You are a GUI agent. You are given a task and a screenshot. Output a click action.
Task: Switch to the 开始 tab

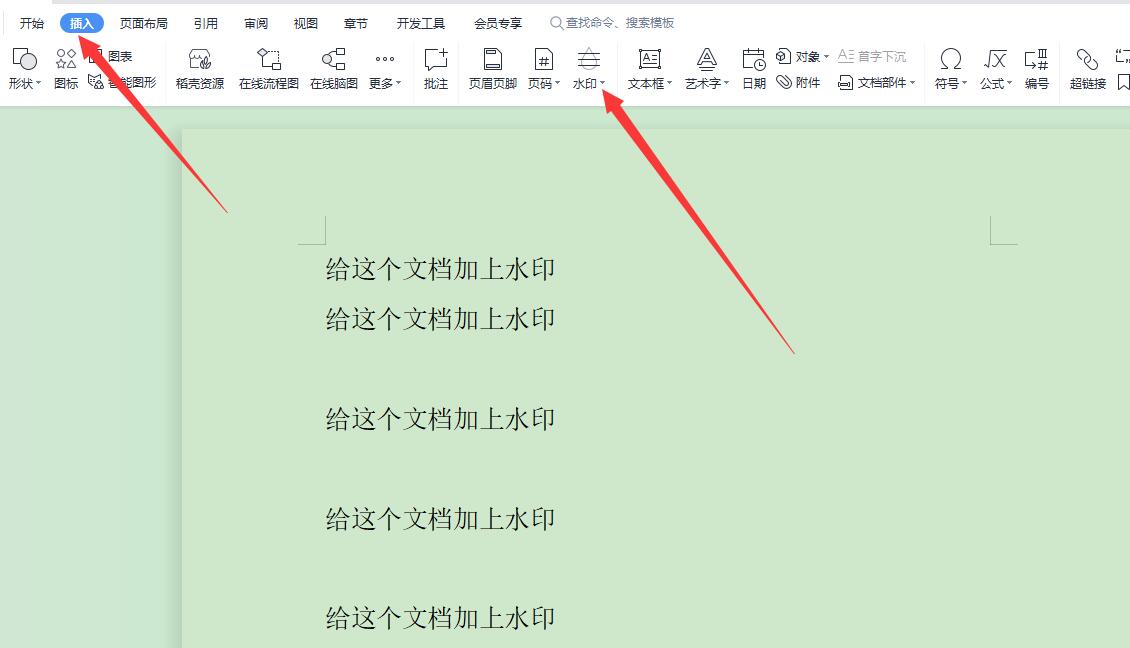tap(32, 23)
